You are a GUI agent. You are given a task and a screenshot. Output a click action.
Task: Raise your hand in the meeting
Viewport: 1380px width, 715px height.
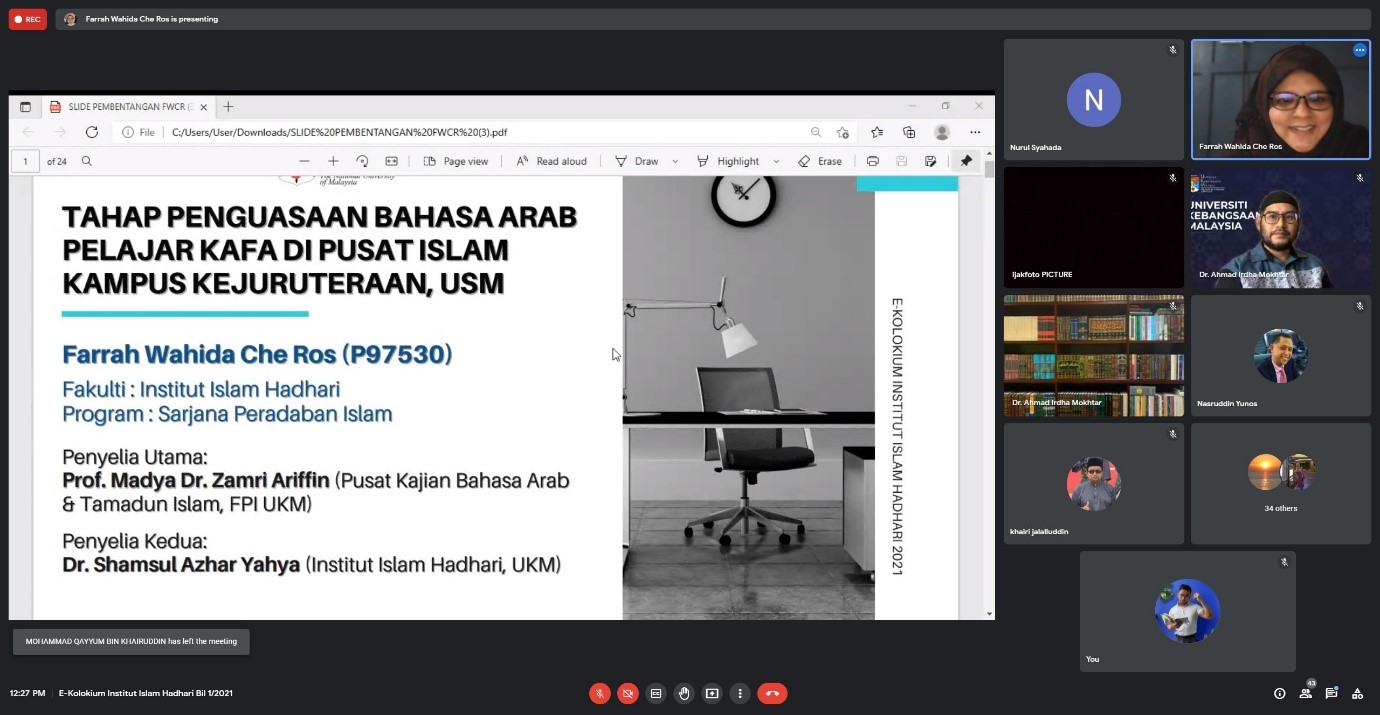[x=684, y=693]
